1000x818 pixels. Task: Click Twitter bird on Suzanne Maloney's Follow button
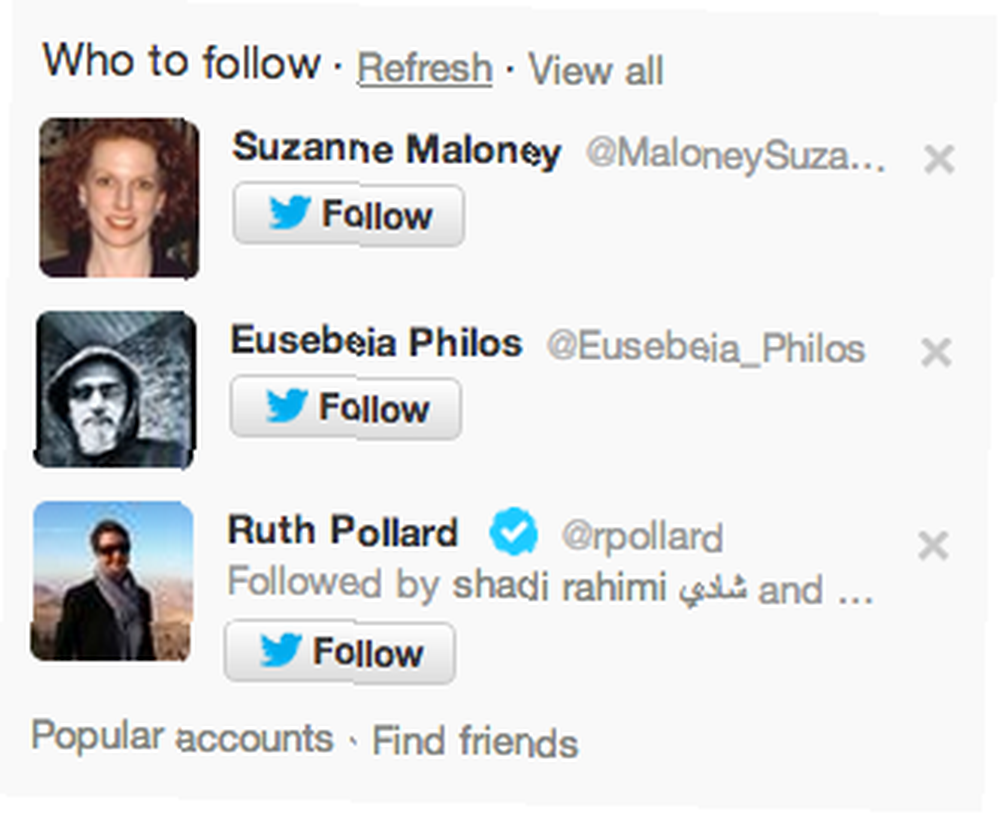point(290,214)
